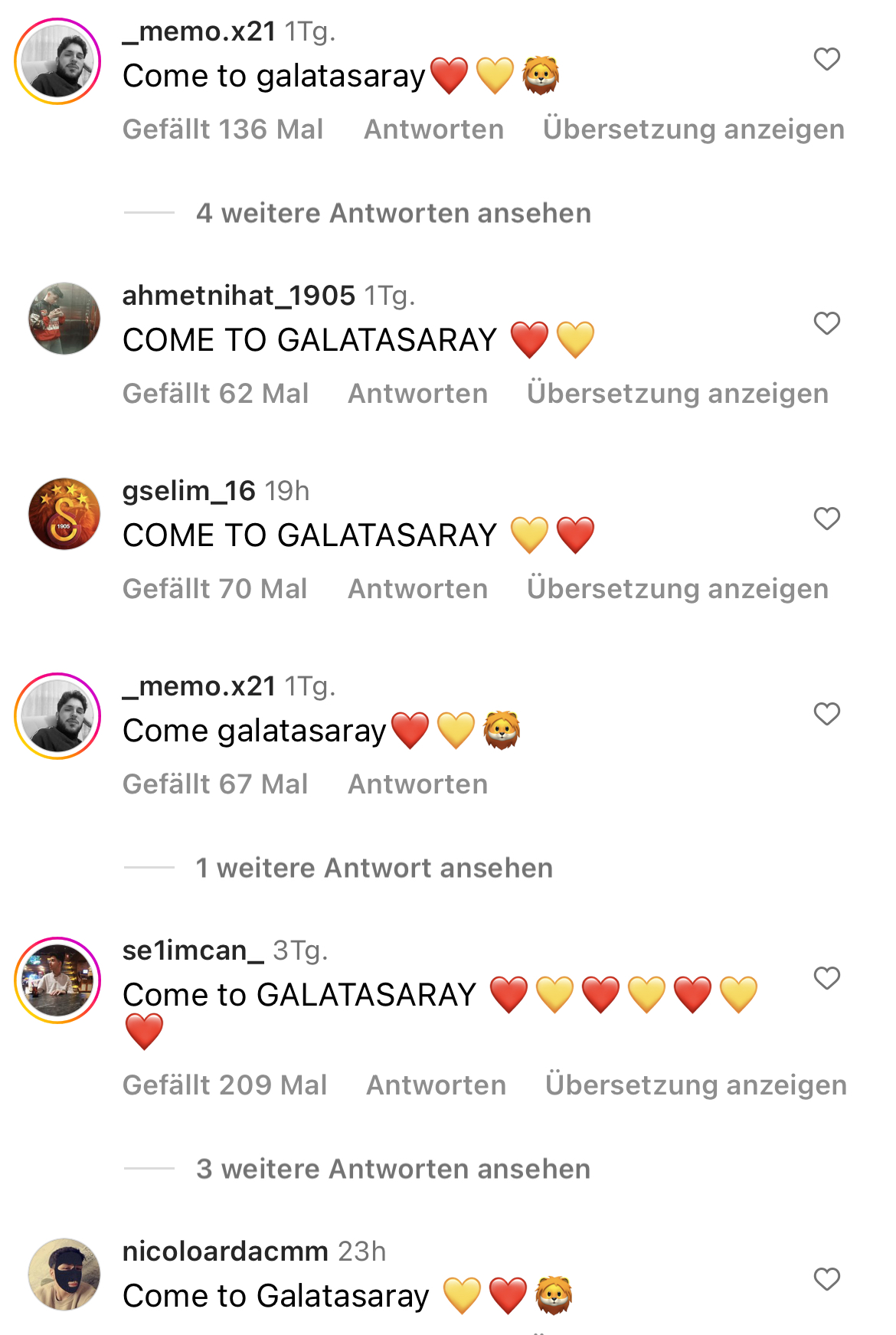Show translation for gselim_16's comment
The image size is (896, 1335).
click(678, 588)
